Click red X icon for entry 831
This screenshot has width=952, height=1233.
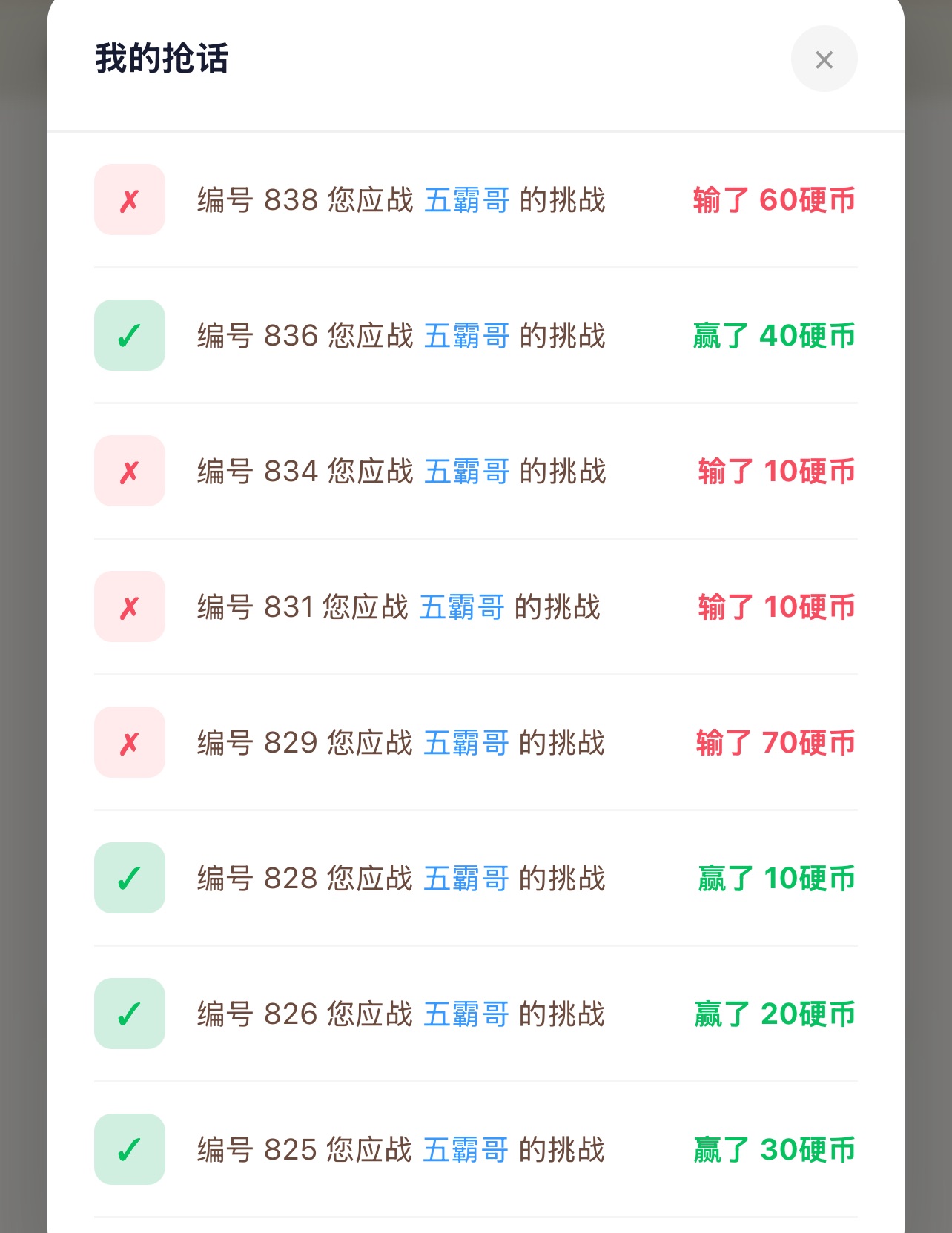pyautogui.click(x=130, y=606)
